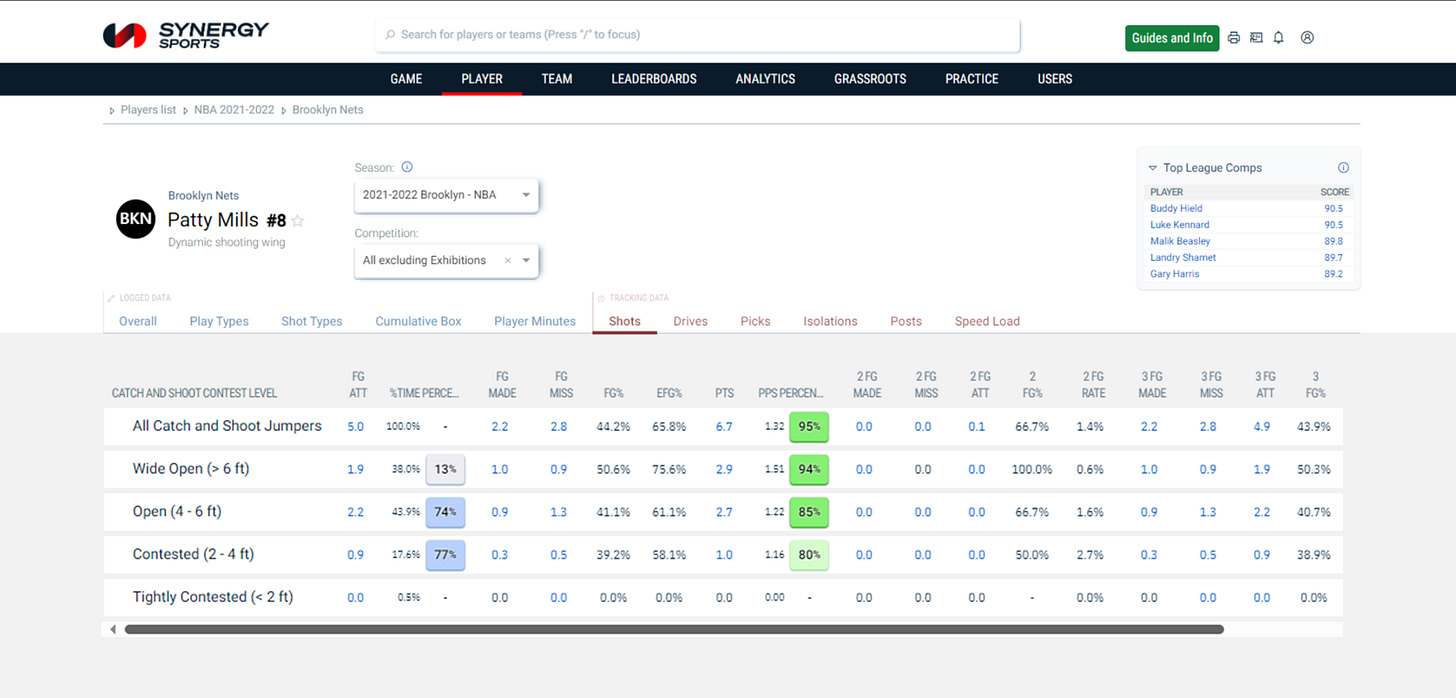1456x698 pixels.
Task: Click 1.9 FG ATT in Wide Open row
Action: (355, 469)
